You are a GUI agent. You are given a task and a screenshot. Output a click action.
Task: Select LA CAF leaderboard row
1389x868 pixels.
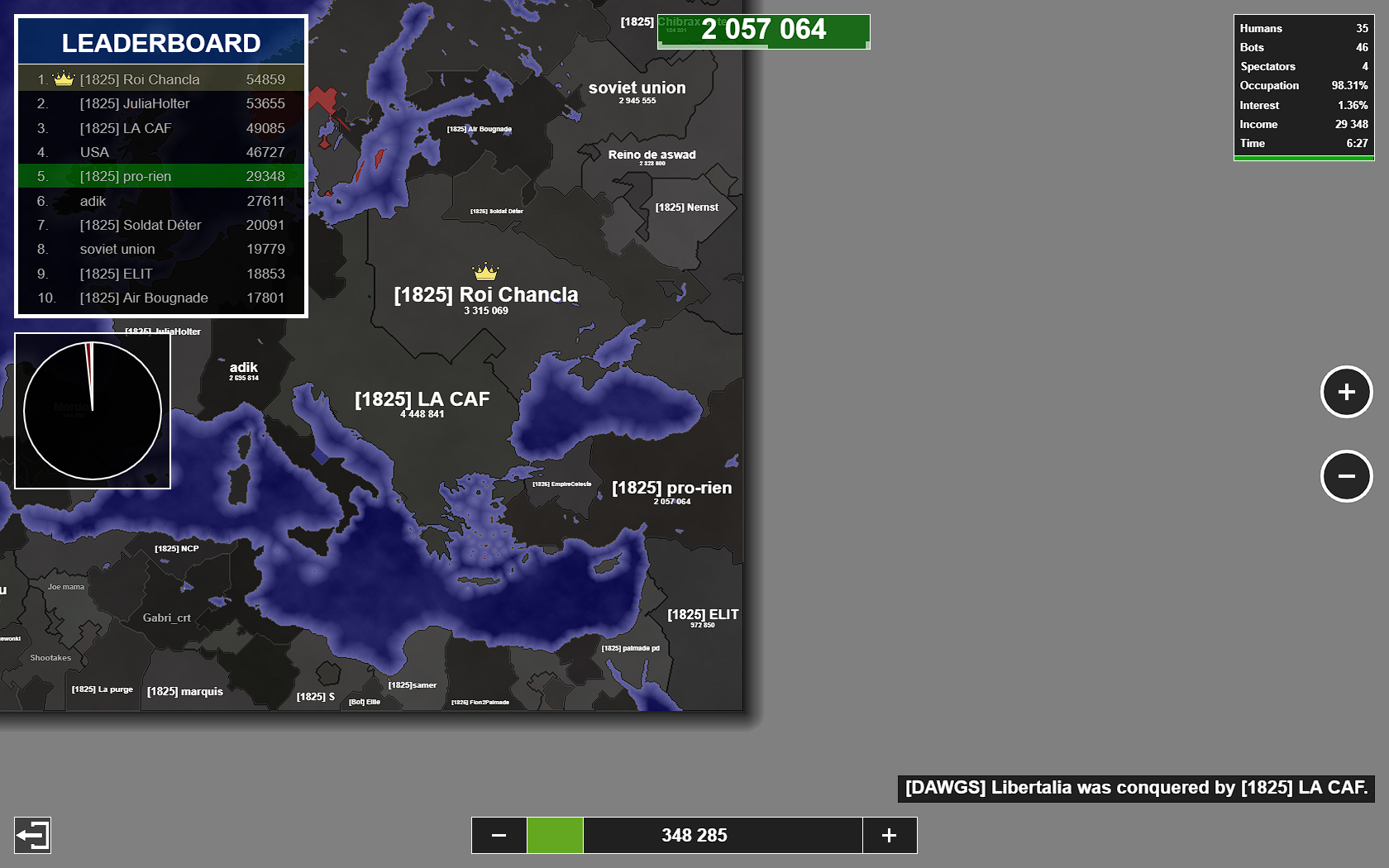[161, 128]
